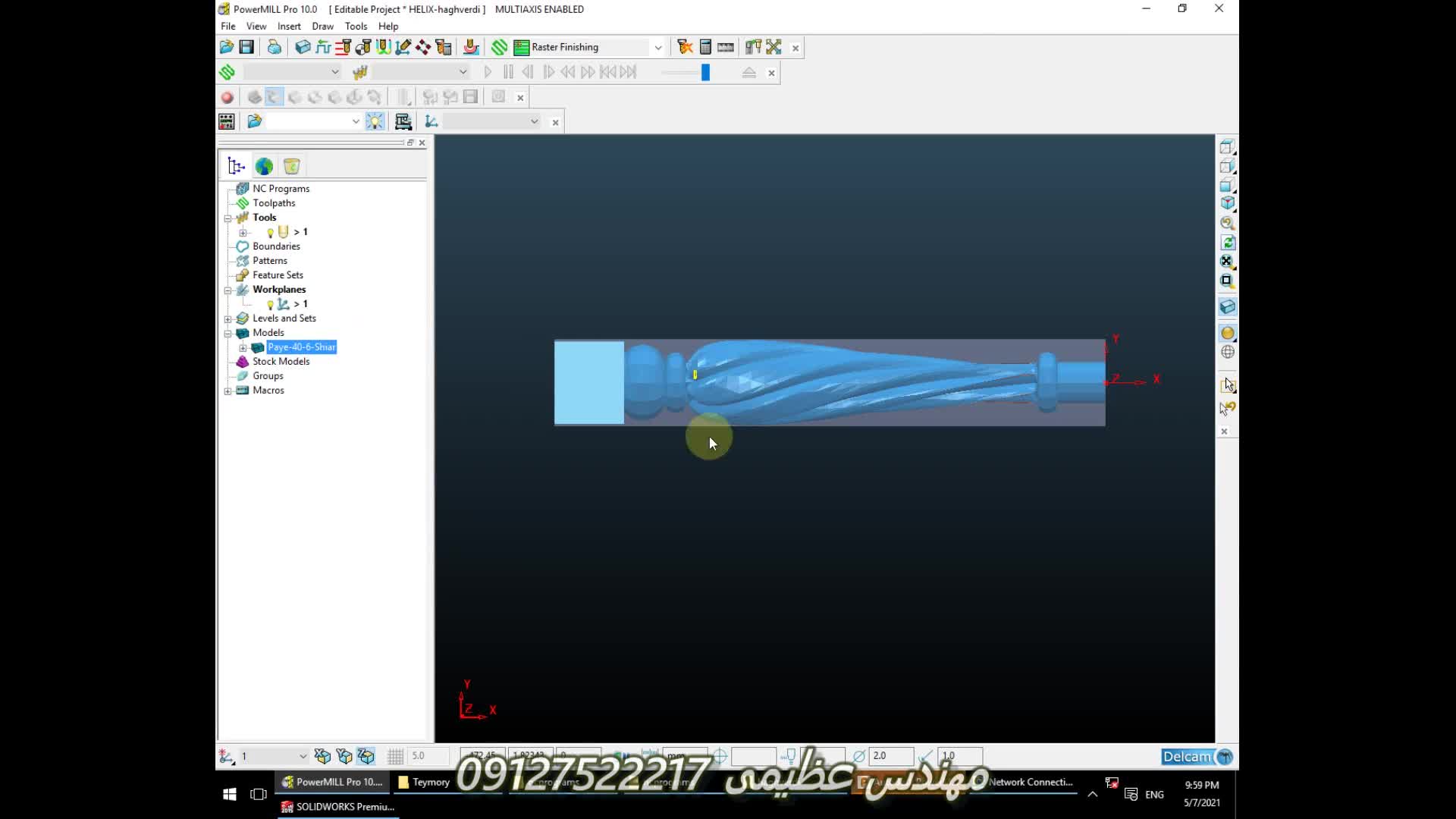This screenshot has width=1456, height=819.
Task: Click the Calculator icon in toolbar
Action: (x=705, y=47)
